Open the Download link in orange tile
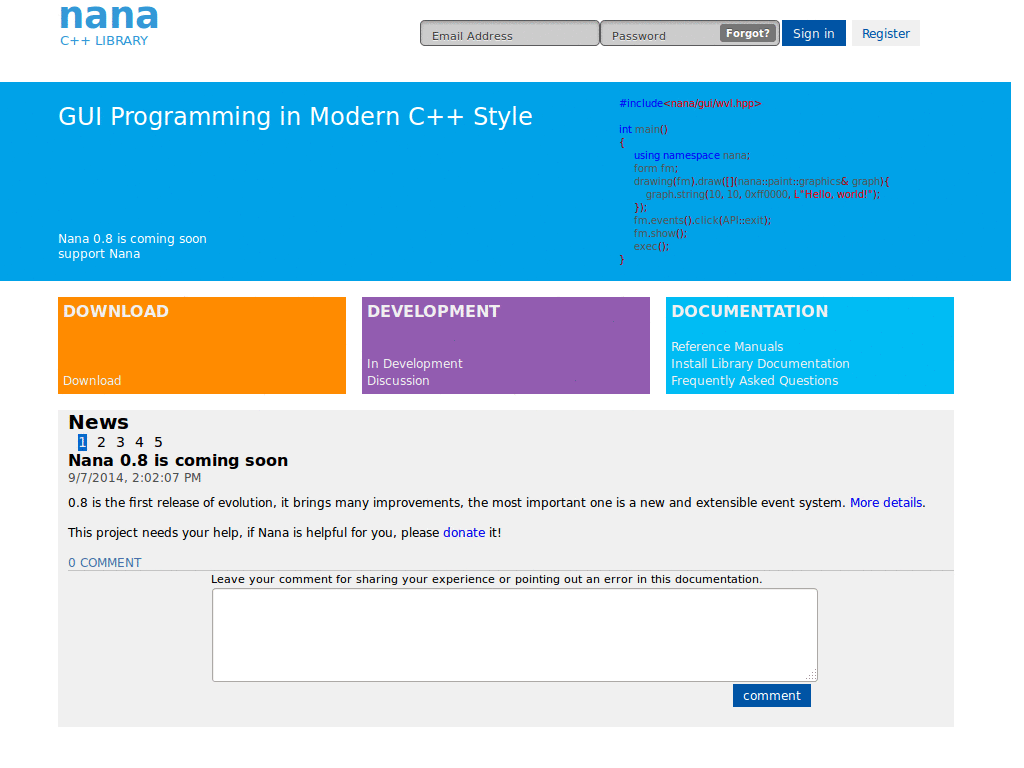This screenshot has width=1024, height=768. (x=92, y=381)
